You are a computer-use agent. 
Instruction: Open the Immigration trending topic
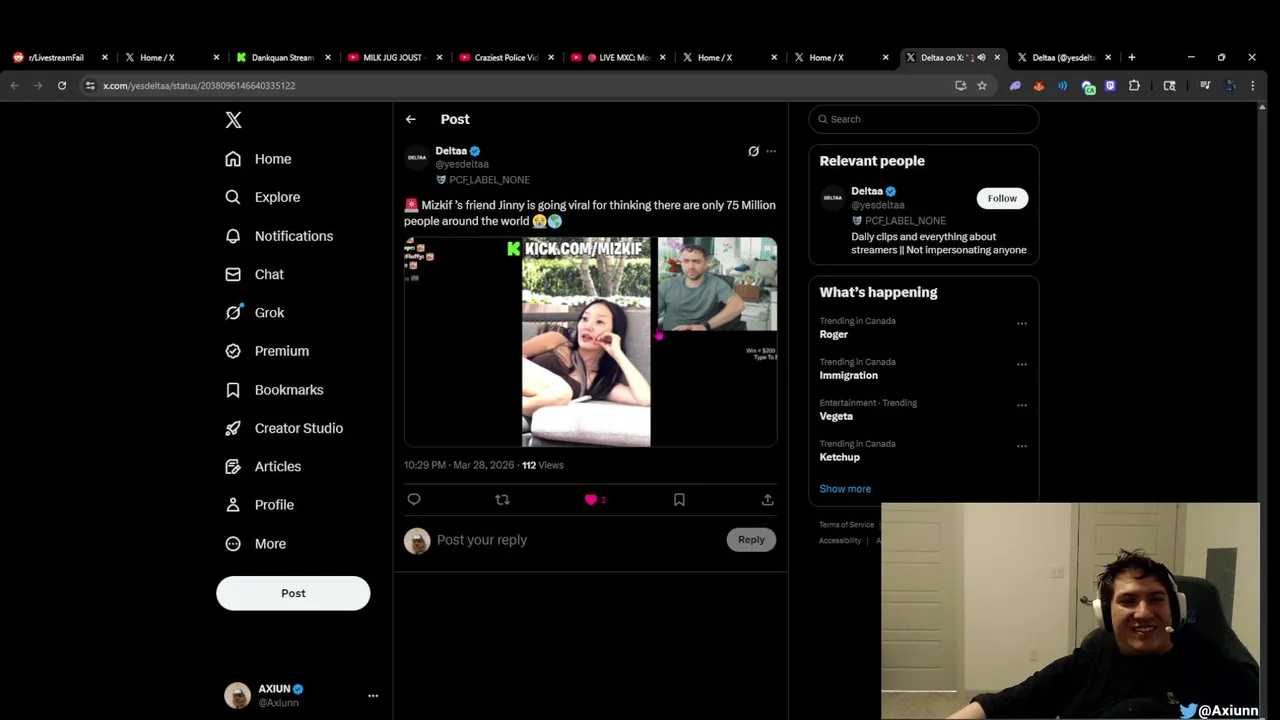(849, 375)
